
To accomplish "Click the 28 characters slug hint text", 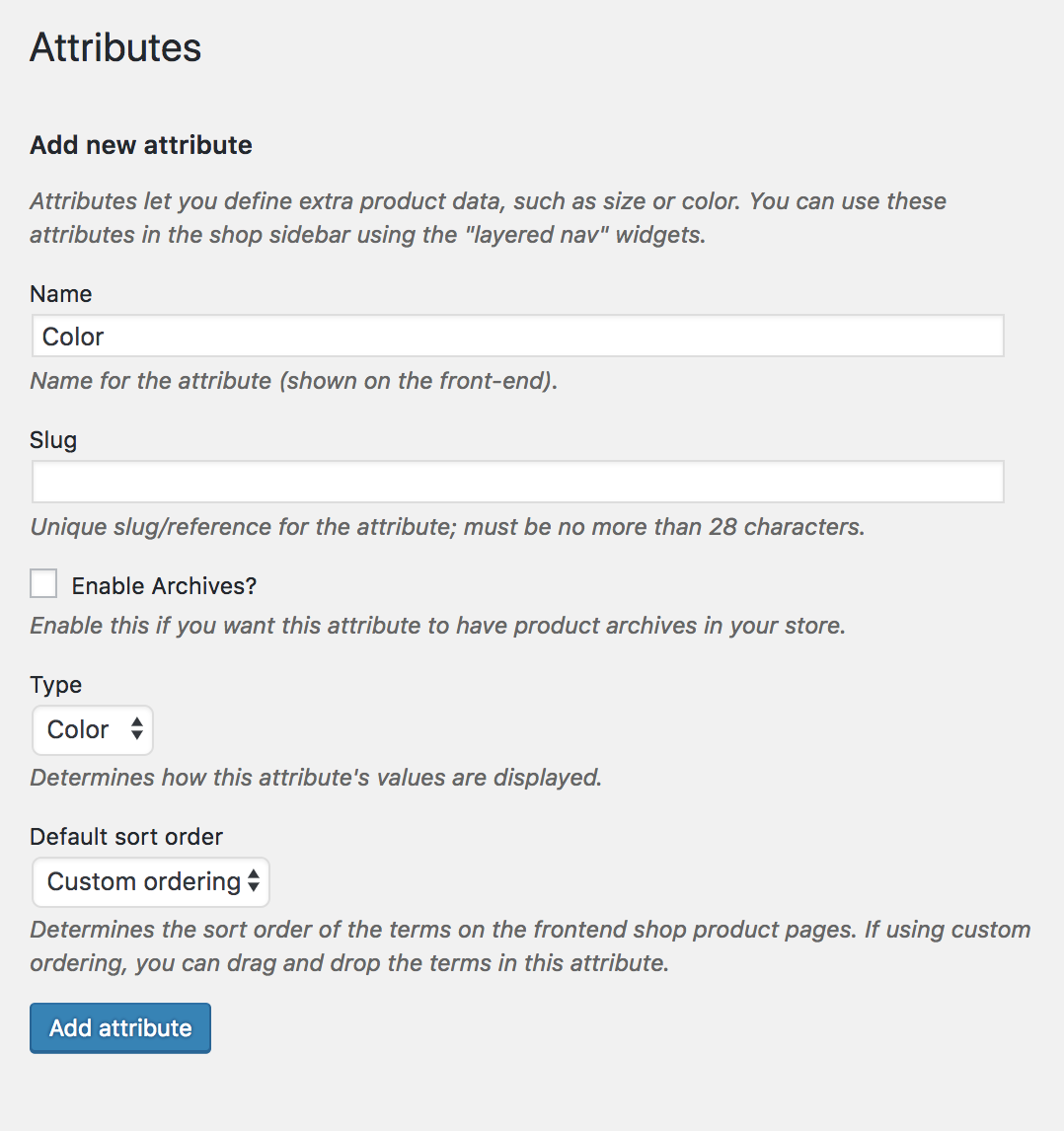I will [447, 527].
